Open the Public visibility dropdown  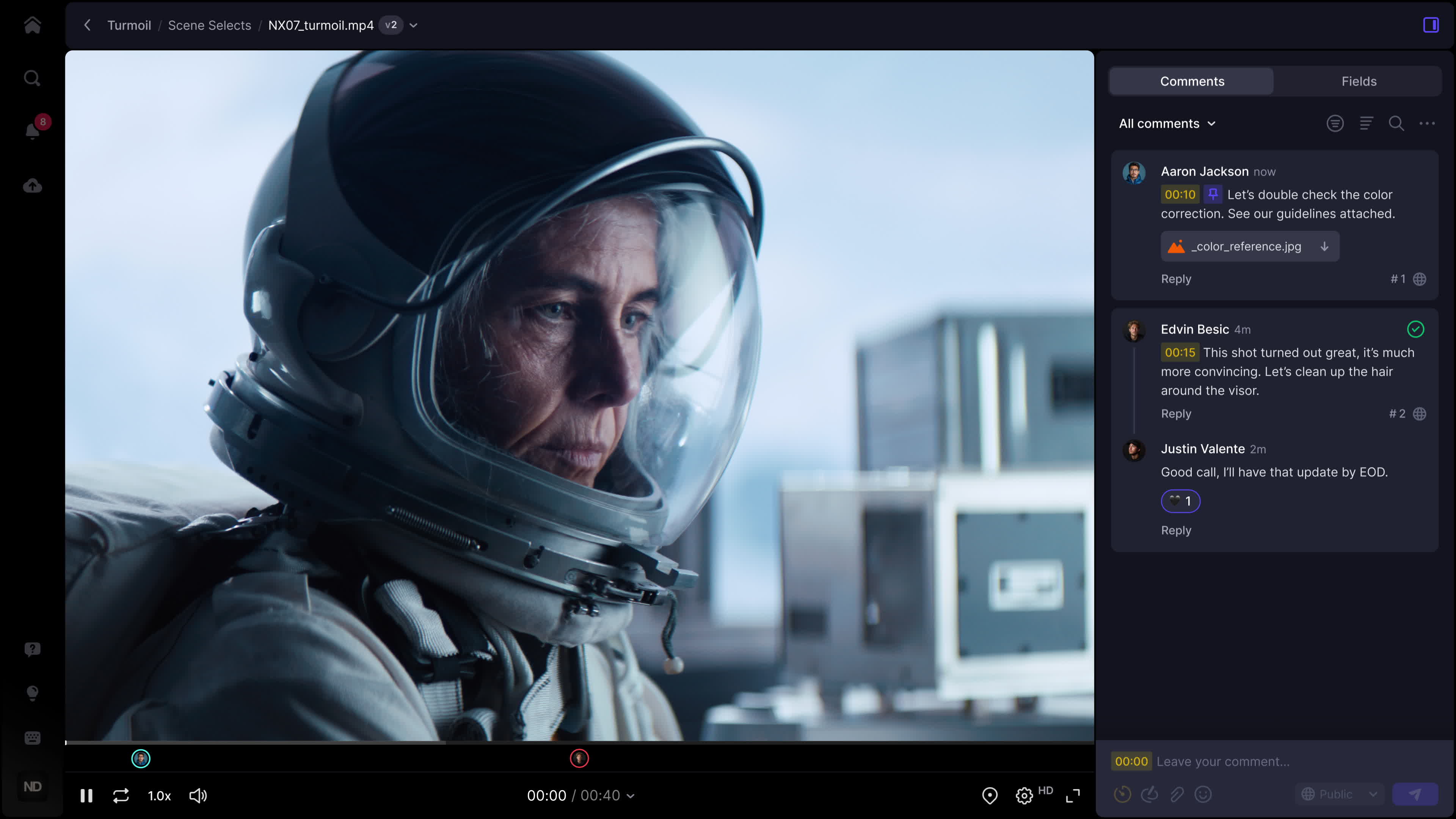click(1340, 794)
